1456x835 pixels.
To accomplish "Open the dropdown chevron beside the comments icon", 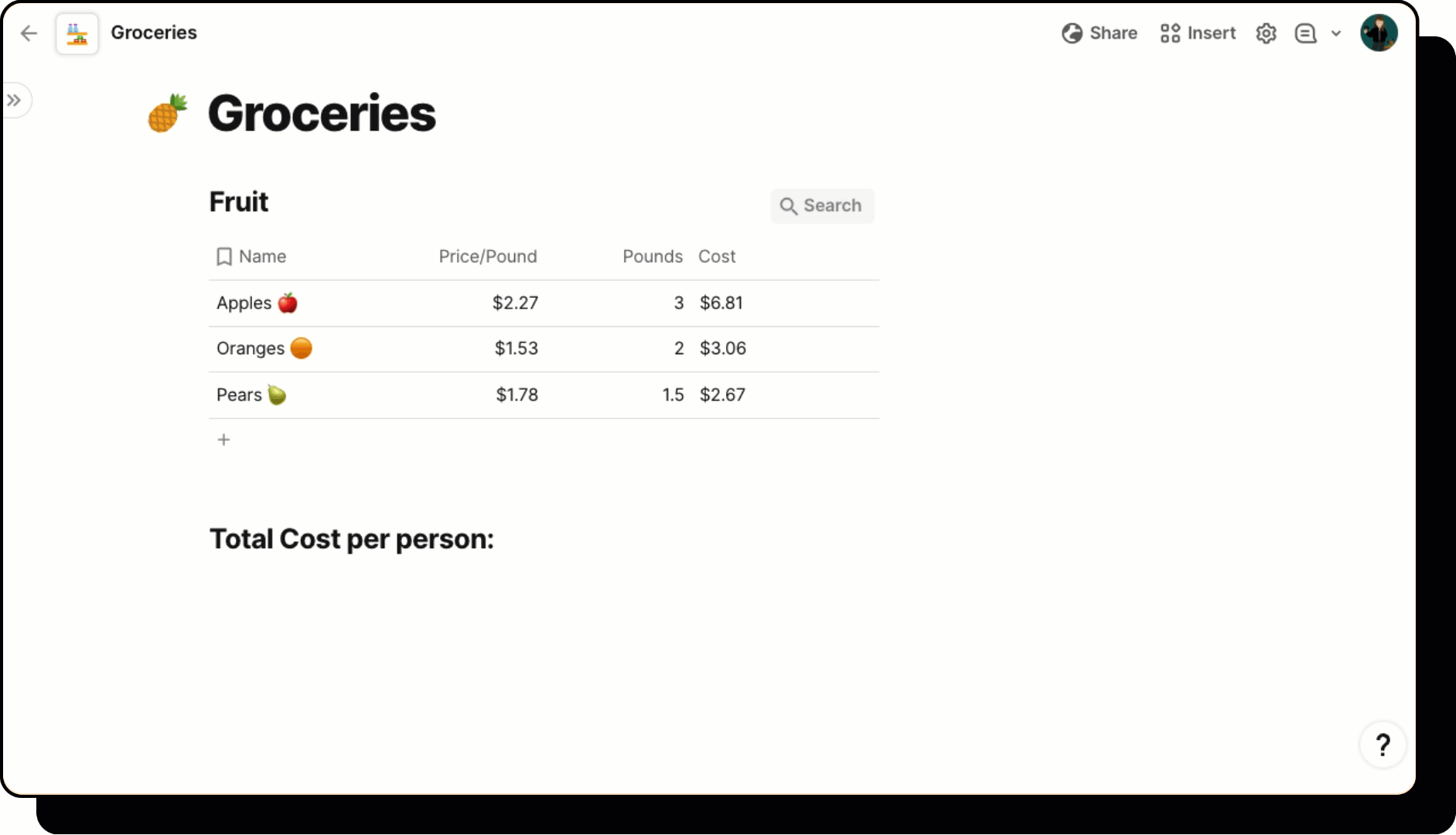I will click(1336, 33).
